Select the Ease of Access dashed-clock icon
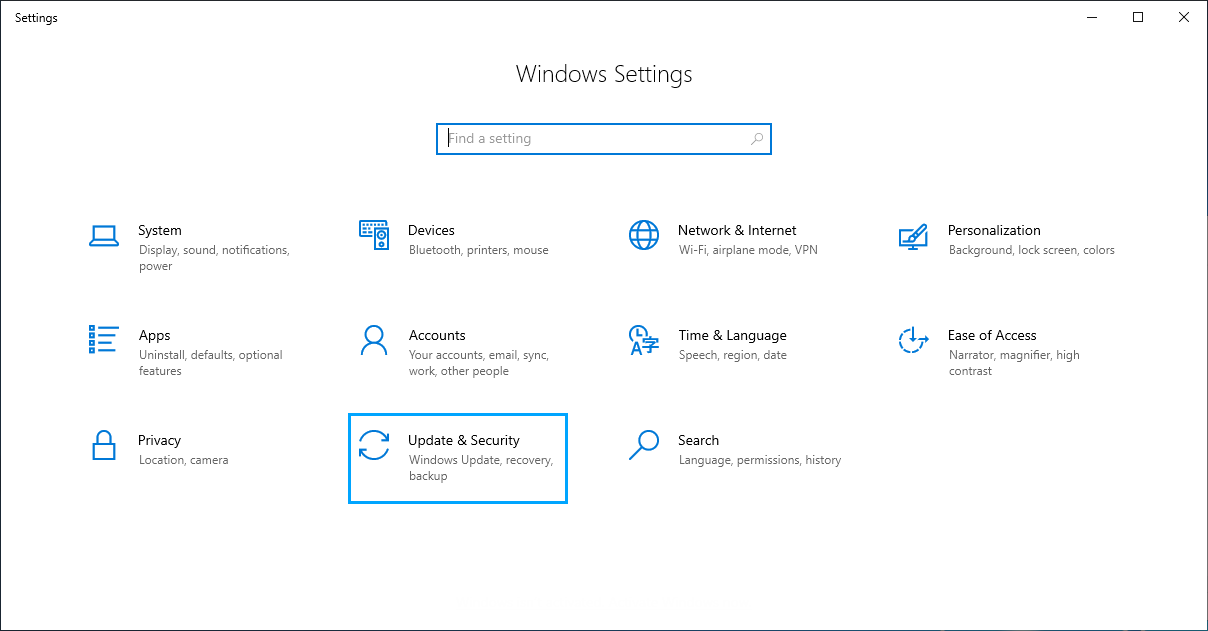 point(914,340)
